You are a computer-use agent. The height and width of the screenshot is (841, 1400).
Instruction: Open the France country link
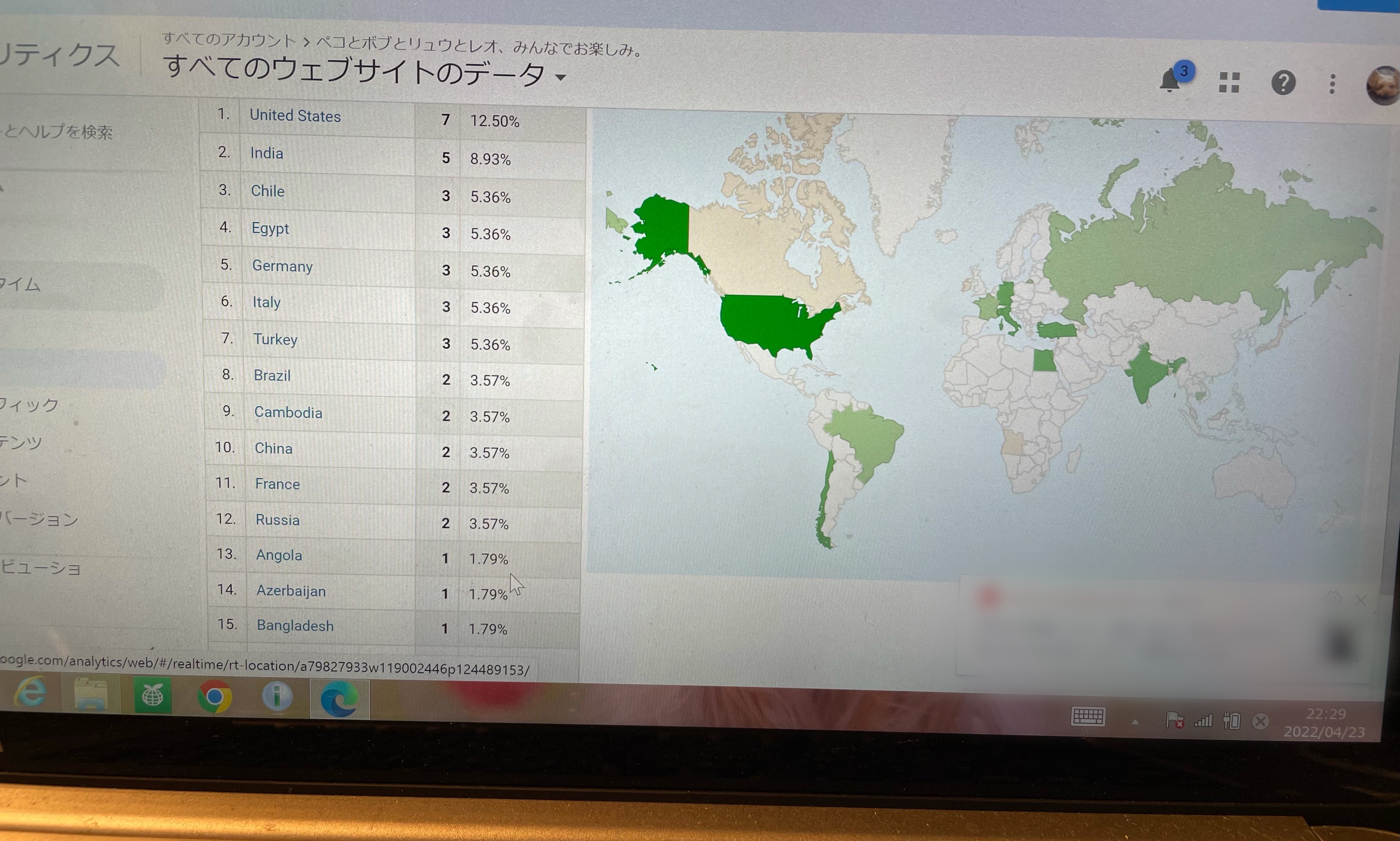[x=277, y=484]
